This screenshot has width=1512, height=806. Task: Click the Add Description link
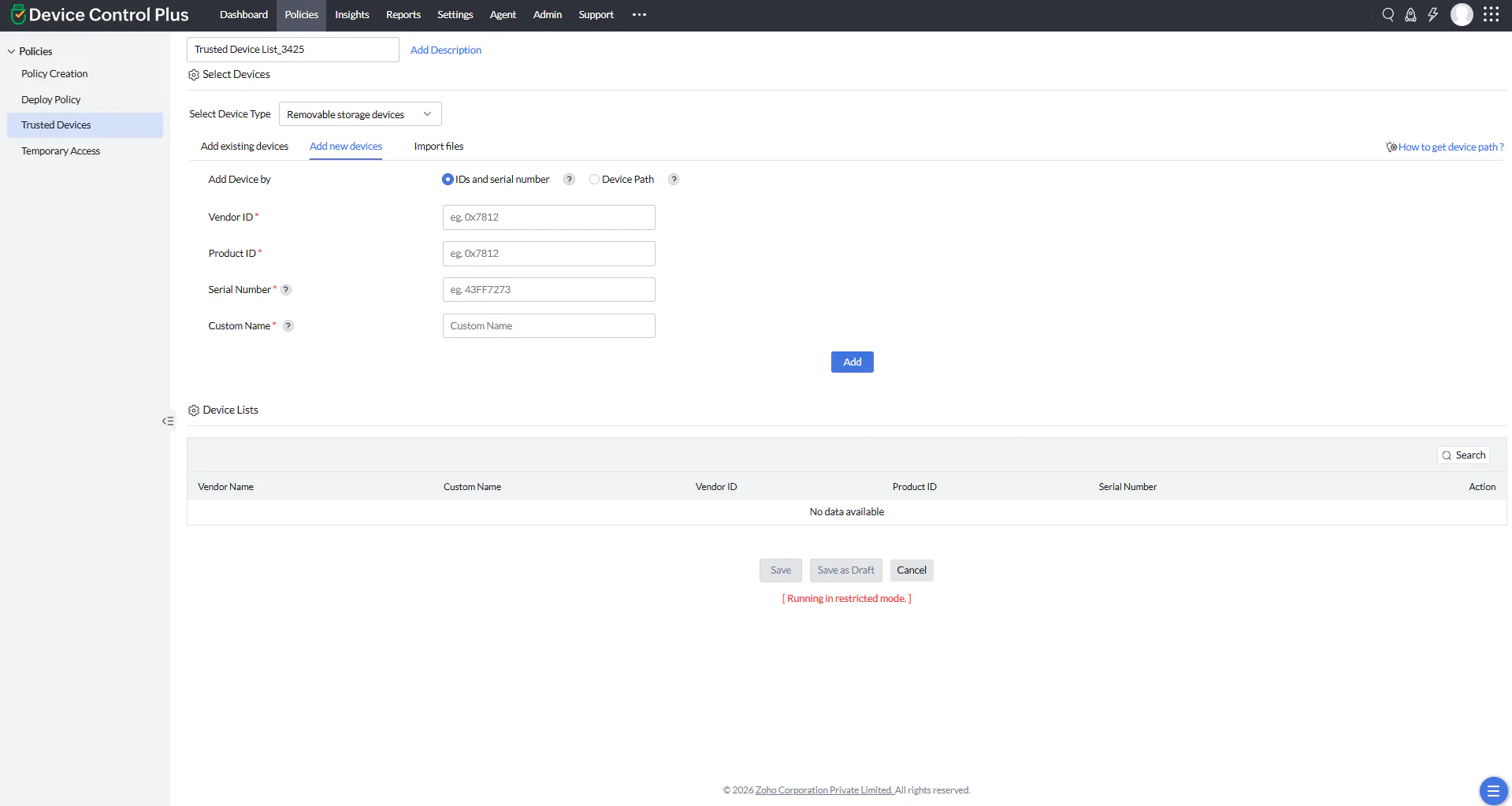[446, 50]
